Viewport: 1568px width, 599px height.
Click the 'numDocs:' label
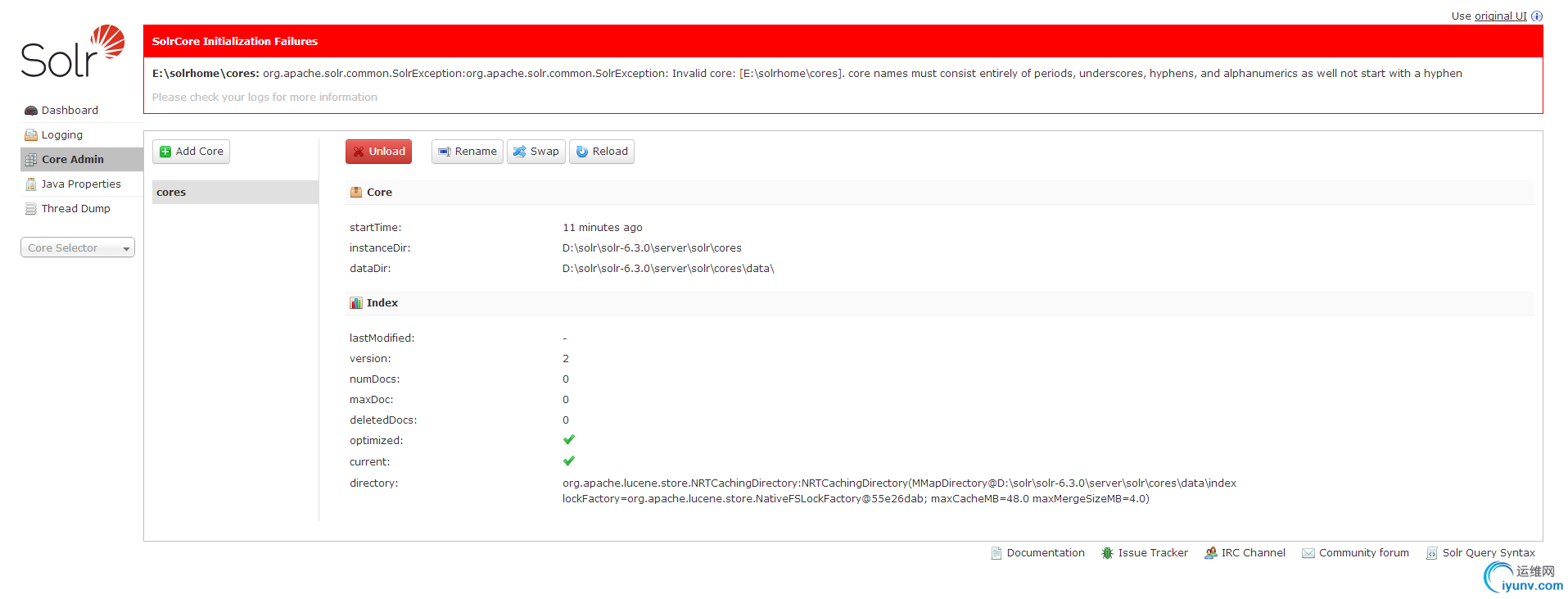click(375, 379)
